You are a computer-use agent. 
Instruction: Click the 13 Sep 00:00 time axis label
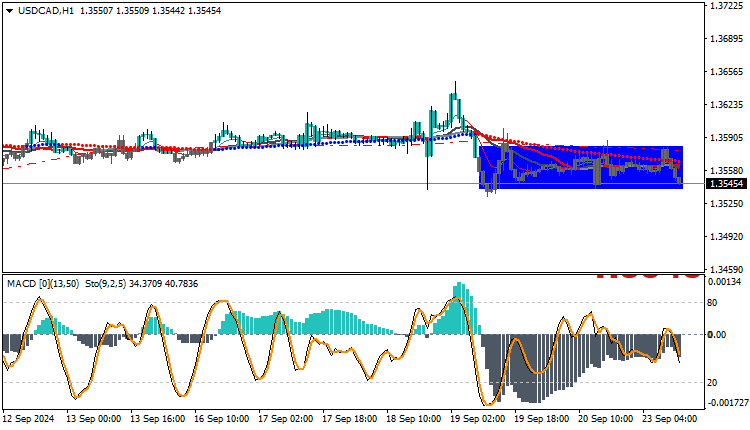pos(93,419)
